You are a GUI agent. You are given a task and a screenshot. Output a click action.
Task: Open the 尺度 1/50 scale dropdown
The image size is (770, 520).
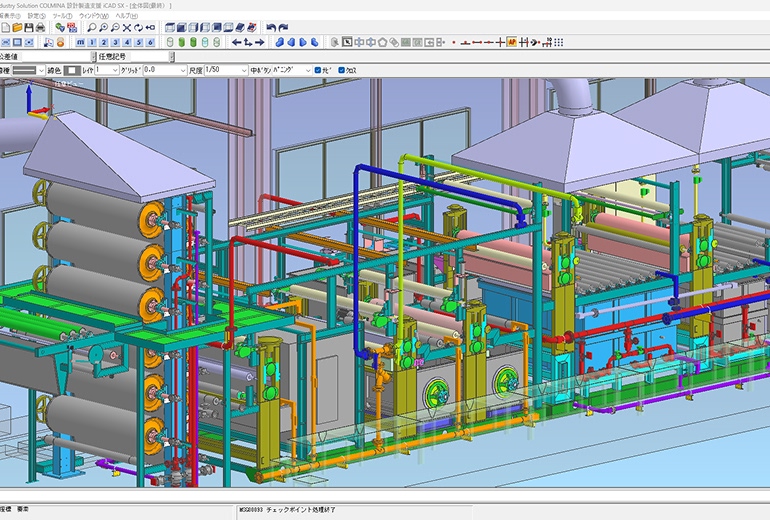(243, 71)
